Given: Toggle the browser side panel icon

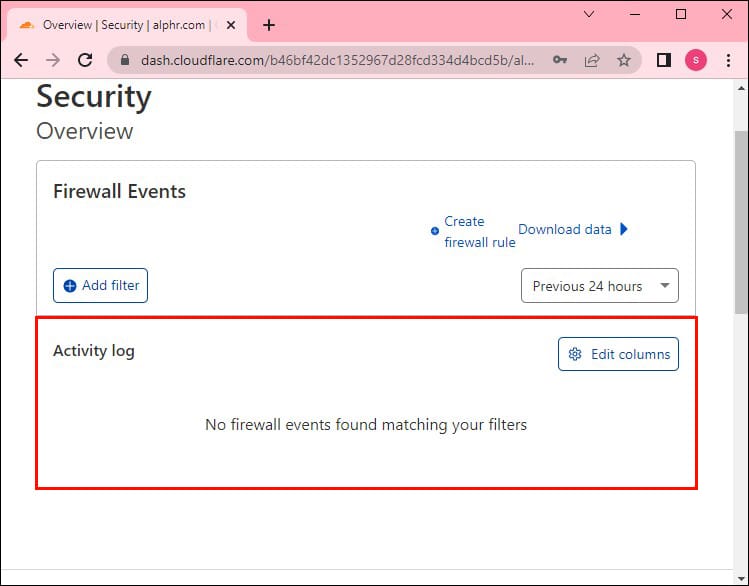Looking at the screenshot, I should (663, 60).
